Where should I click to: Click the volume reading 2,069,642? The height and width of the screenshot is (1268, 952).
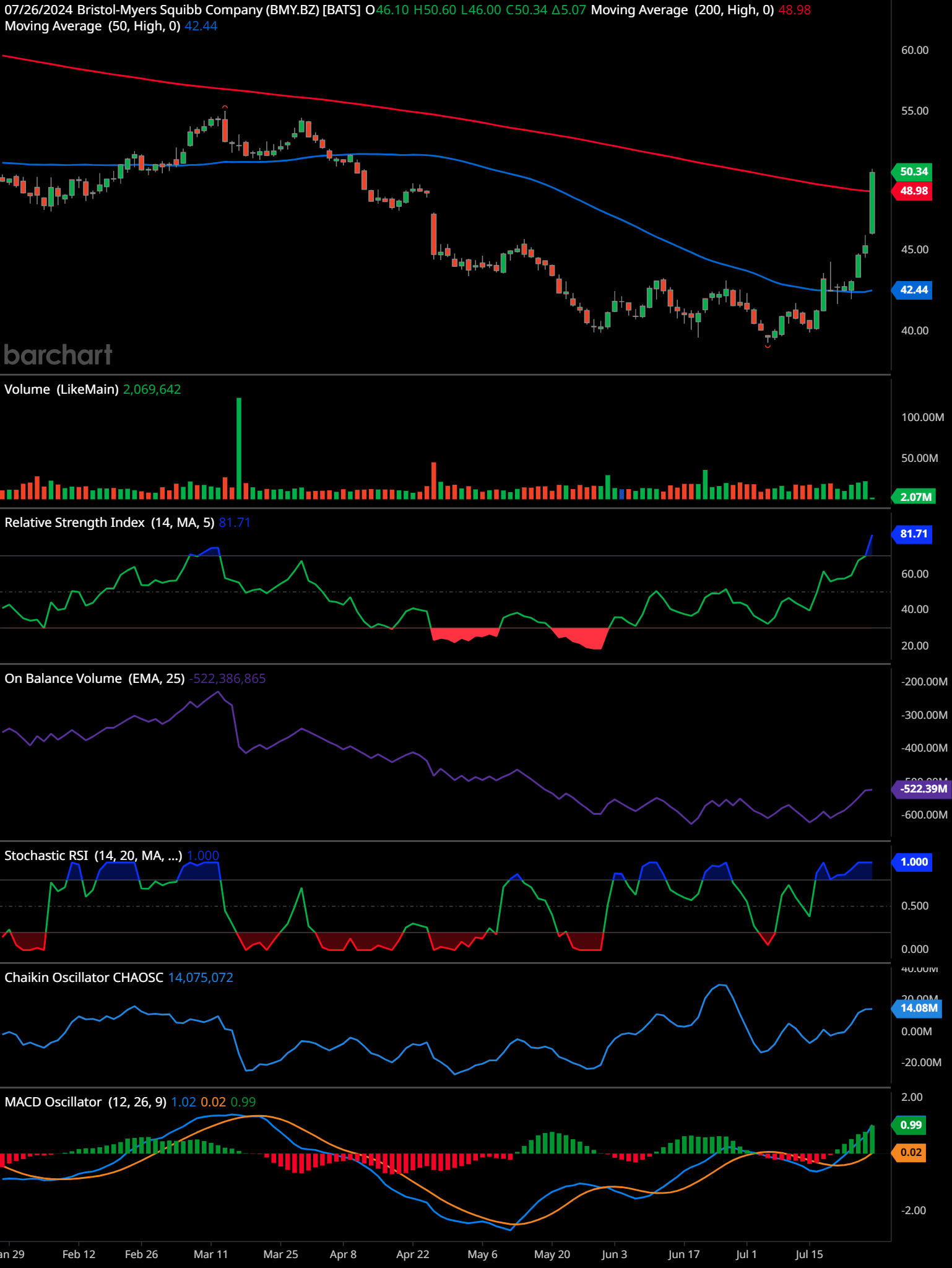[x=152, y=389]
